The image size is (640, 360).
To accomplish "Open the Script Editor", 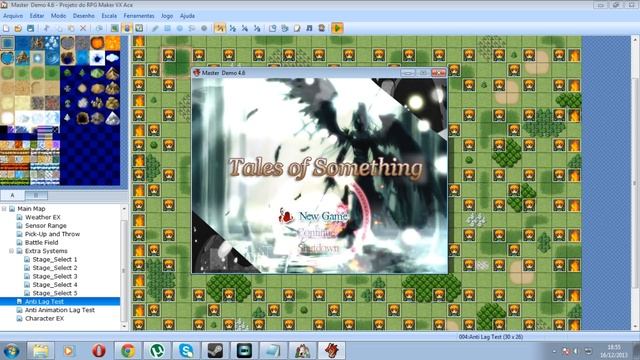I will pyautogui.click(x=297, y=28).
